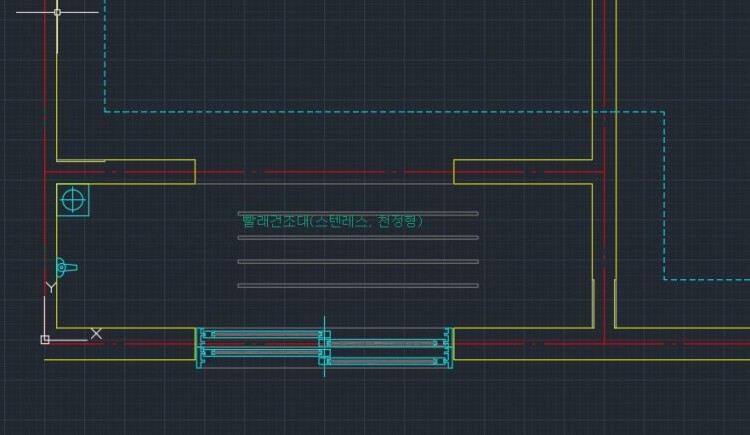Select the left cyan window jamb
This screenshot has width=750, height=435.
[x=197, y=346]
